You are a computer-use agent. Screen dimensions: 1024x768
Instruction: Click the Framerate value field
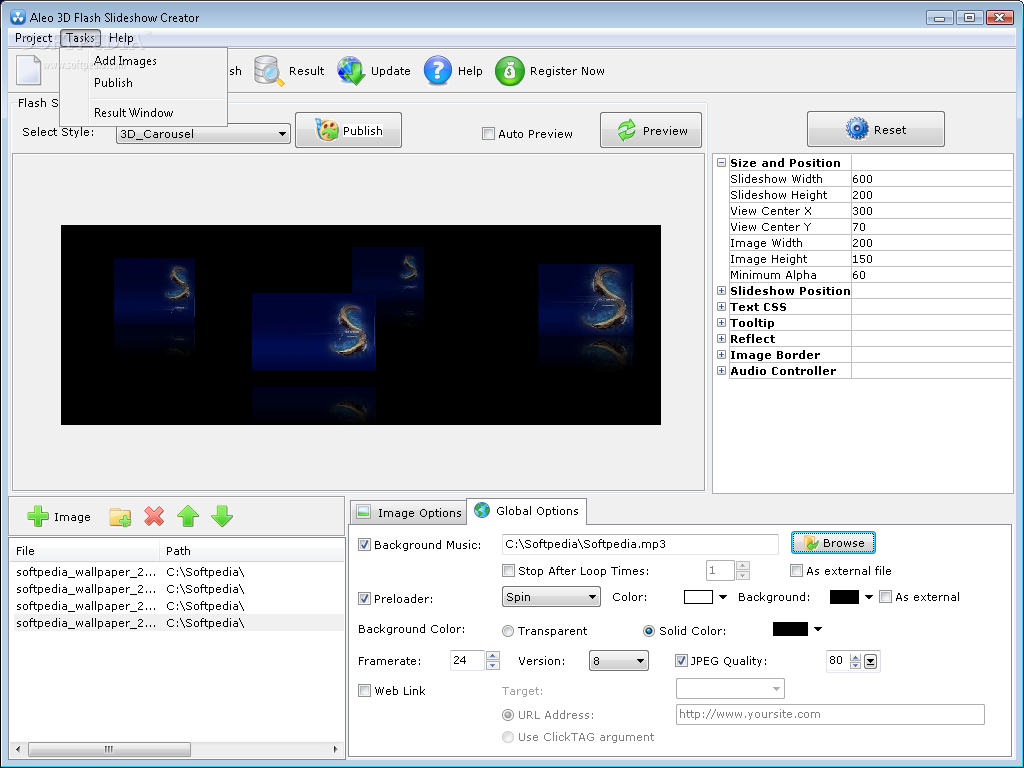(x=468, y=660)
